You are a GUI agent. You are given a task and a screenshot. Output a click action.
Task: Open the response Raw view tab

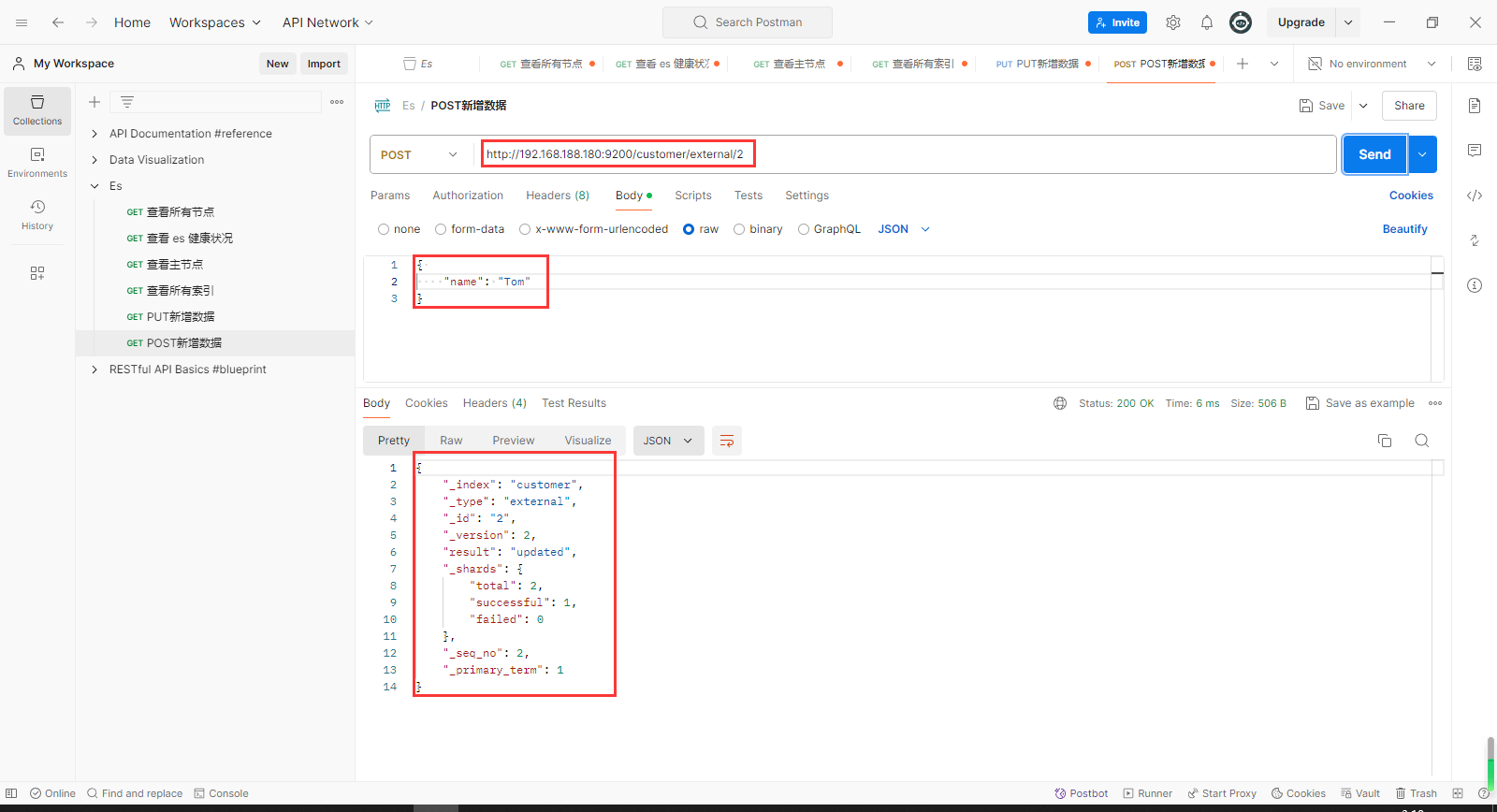pos(451,441)
